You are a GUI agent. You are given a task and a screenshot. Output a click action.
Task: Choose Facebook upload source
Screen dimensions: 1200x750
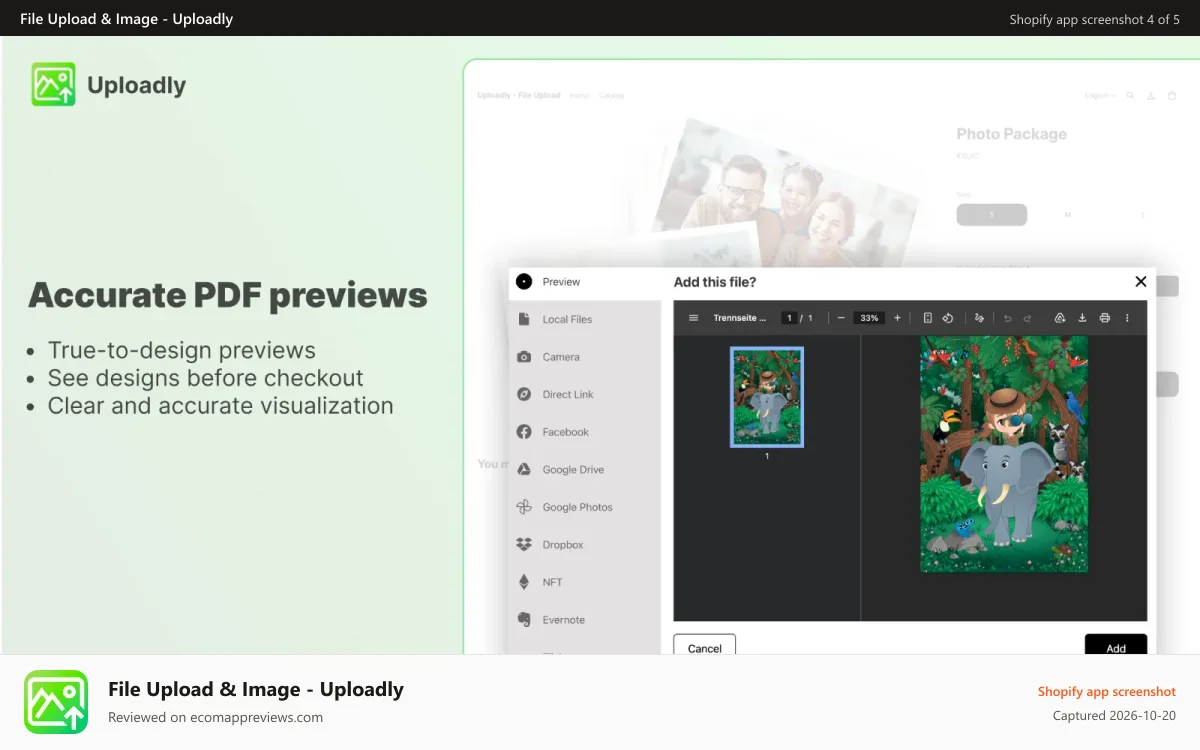tap(585, 432)
